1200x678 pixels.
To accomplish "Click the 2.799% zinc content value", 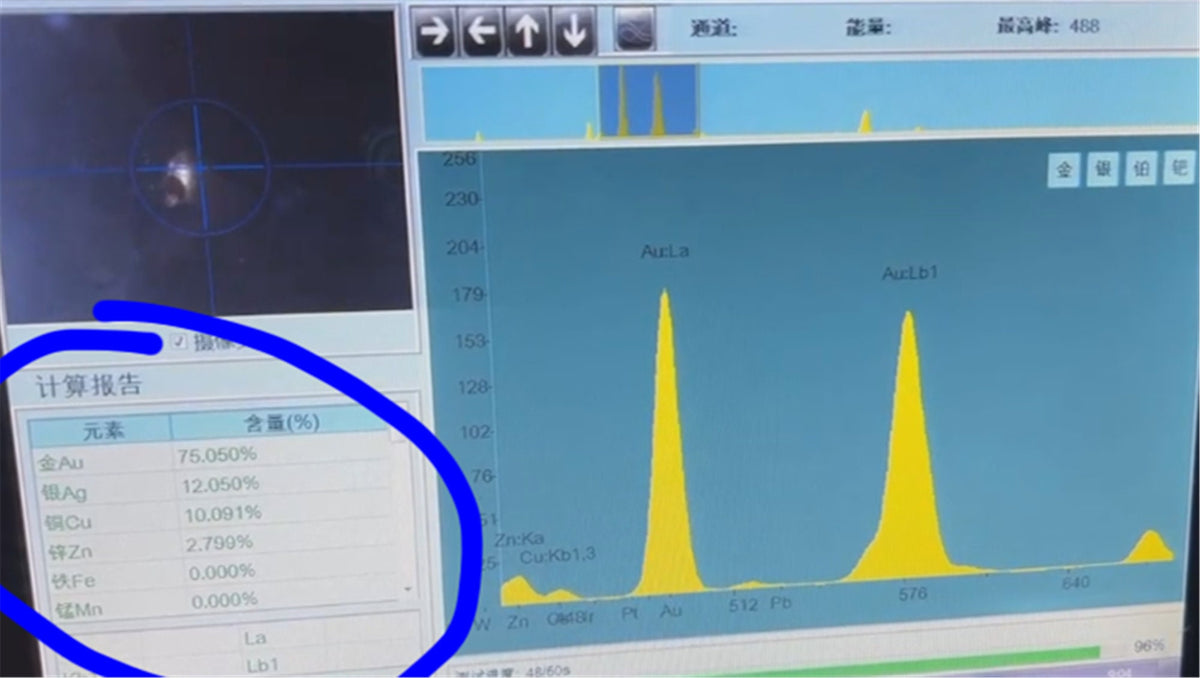I will 221,543.
